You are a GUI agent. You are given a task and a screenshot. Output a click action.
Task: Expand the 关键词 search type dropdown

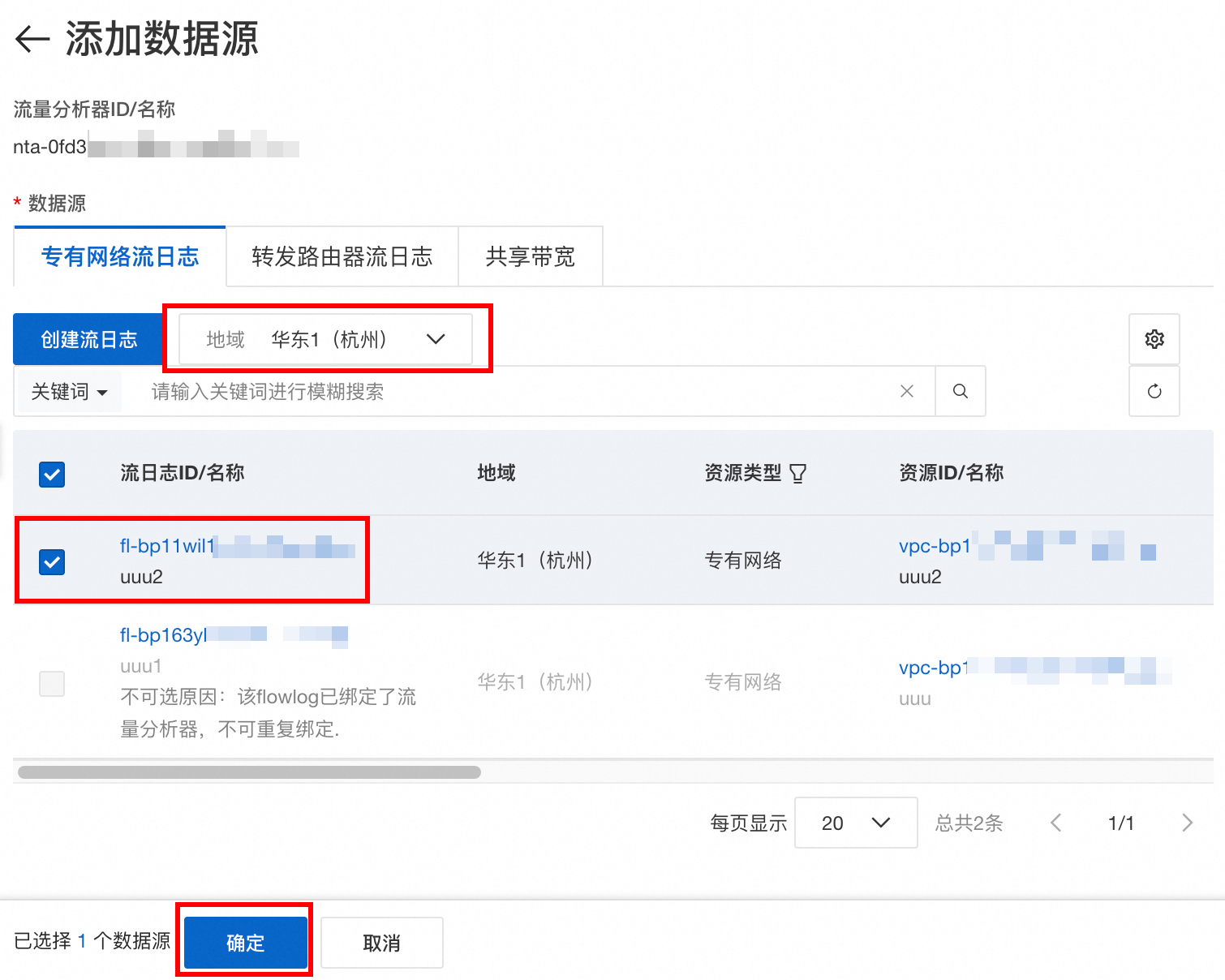pyautogui.click(x=69, y=392)
